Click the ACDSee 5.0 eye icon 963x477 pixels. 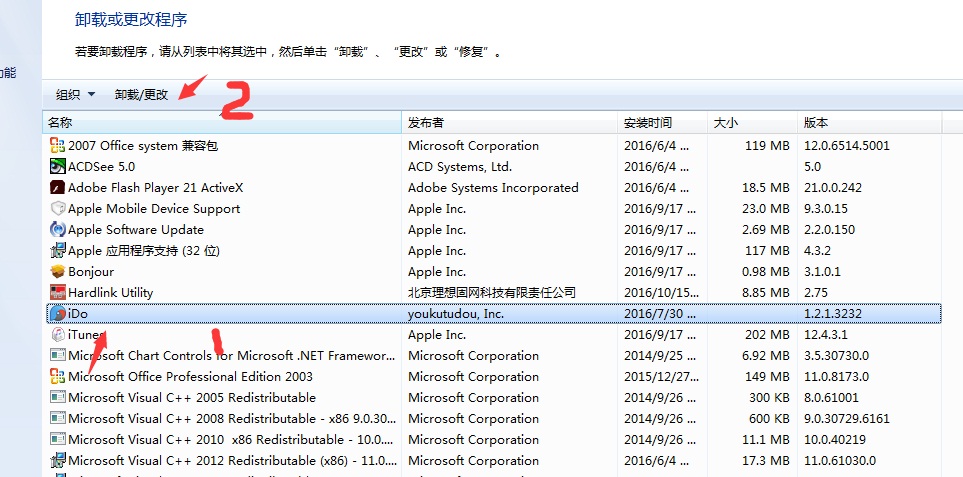point(57,167)
